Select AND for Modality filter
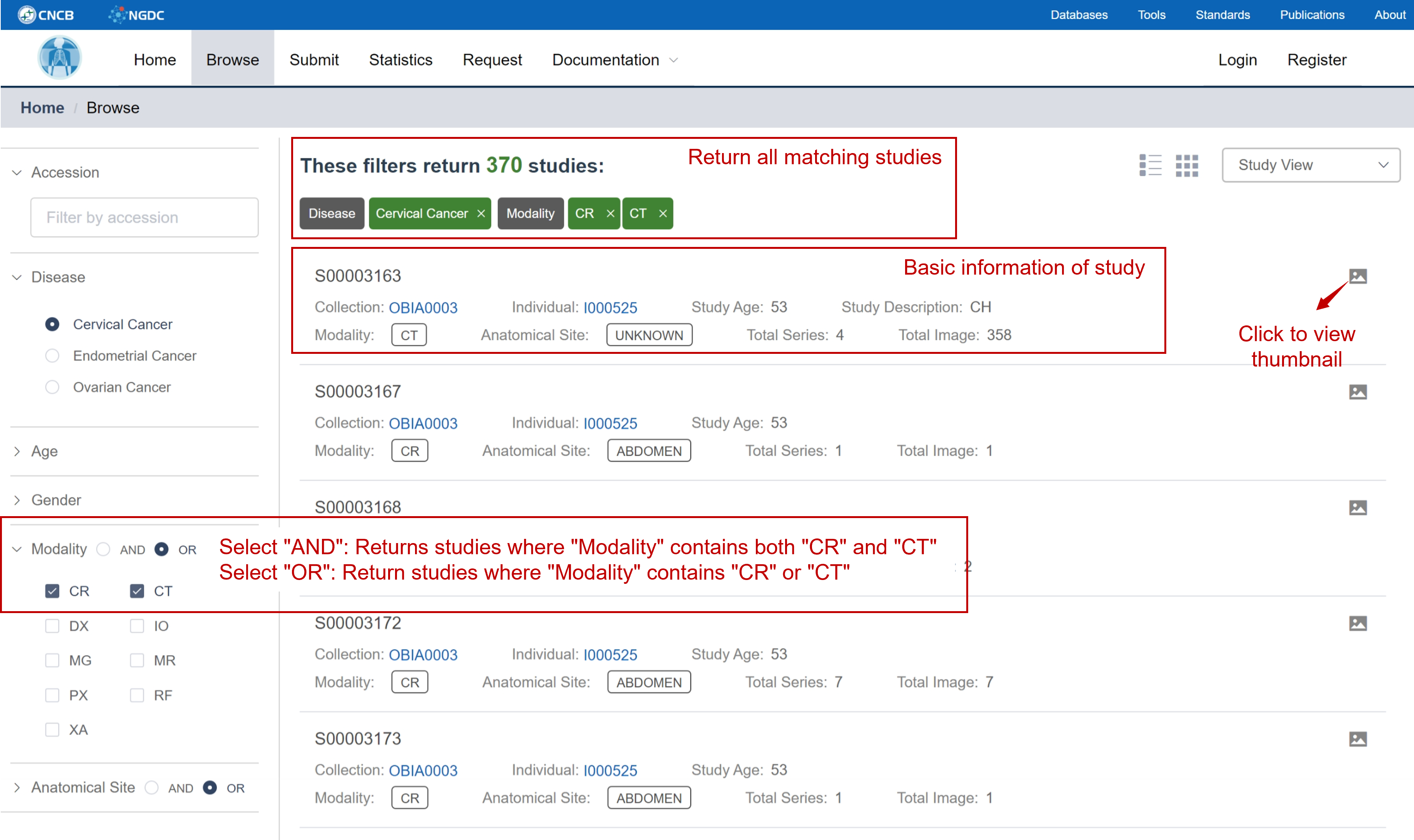The image size is (1414, 840). [103, 549]
